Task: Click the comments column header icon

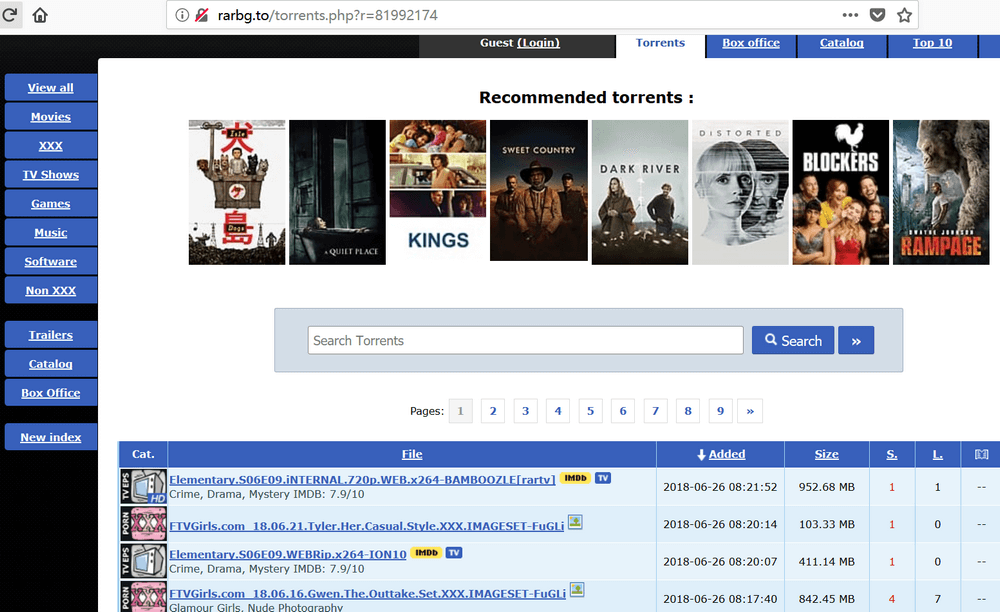Action: pyautogui.click(x=982, y=454)
